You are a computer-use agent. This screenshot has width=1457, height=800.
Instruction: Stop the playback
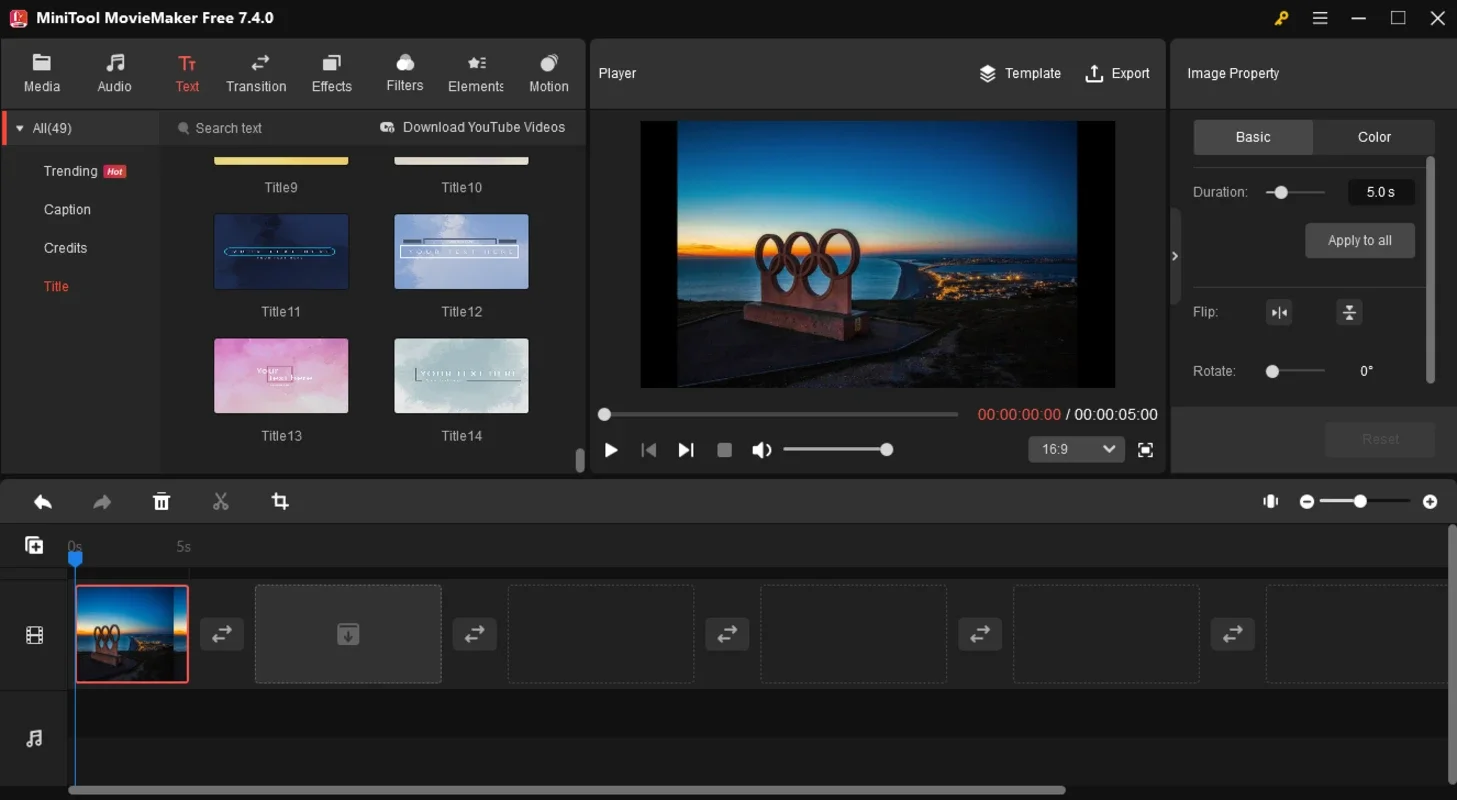point(725,450)
